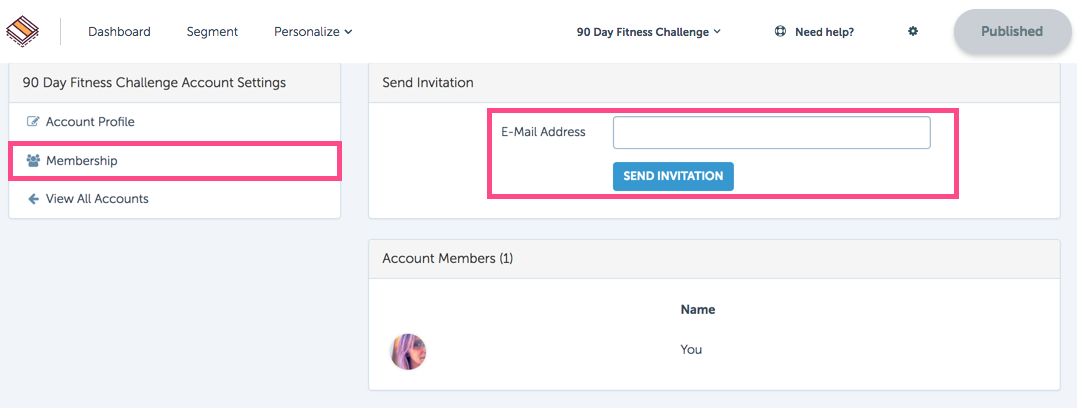Focus the E-Mail Address field

point(771,133)
